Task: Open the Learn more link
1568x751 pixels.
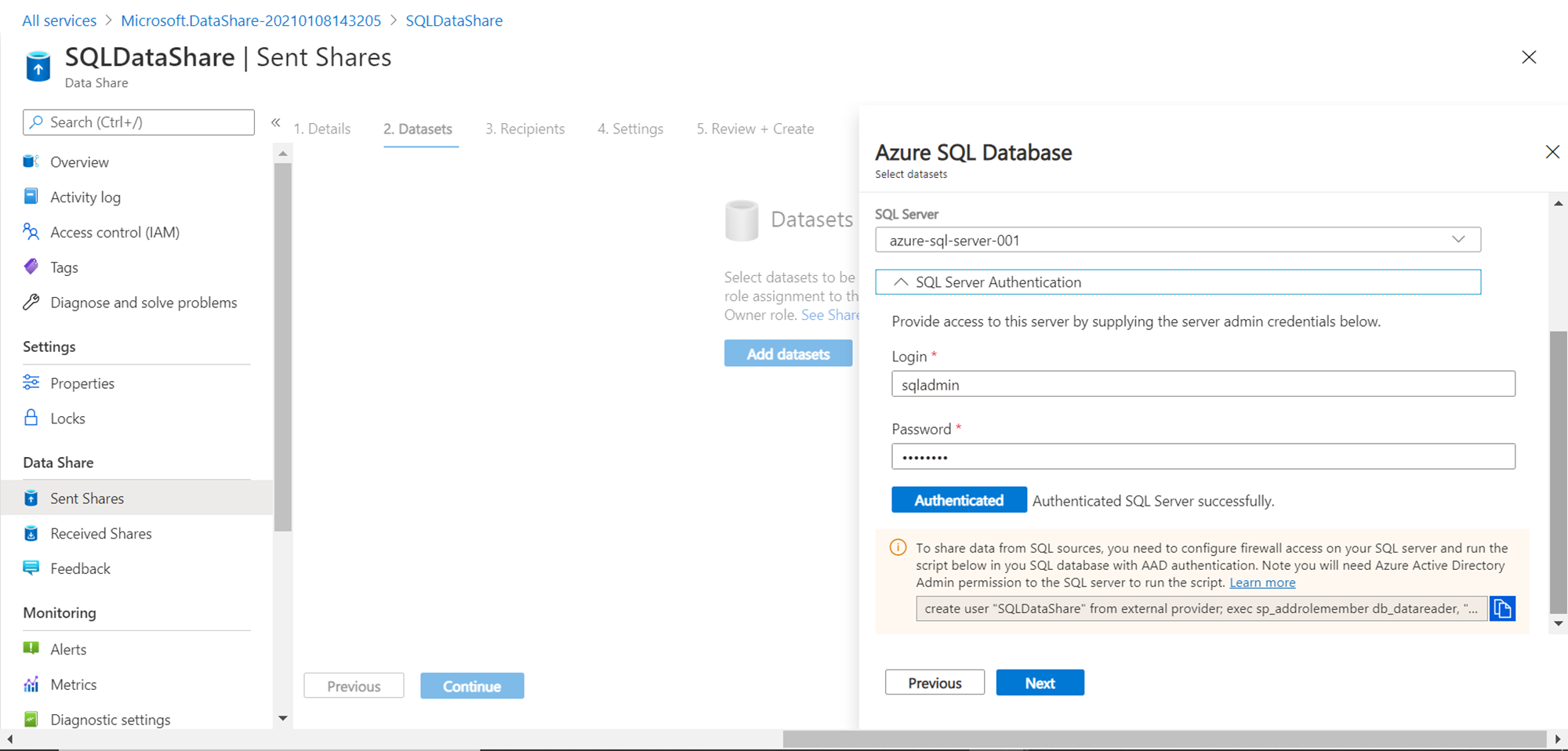Action: (1262, 582)
